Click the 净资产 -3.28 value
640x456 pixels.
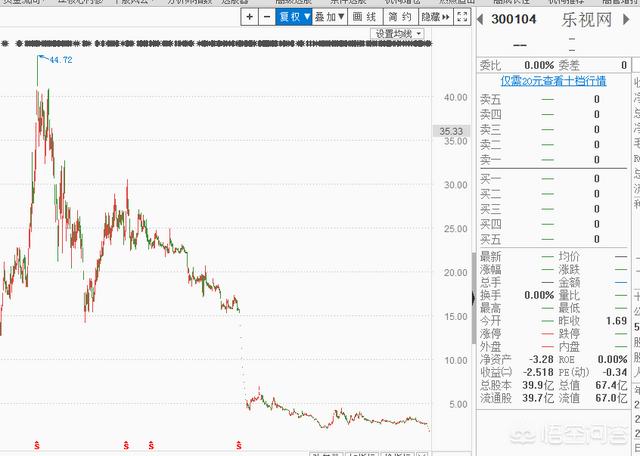(x=541, y=359)
